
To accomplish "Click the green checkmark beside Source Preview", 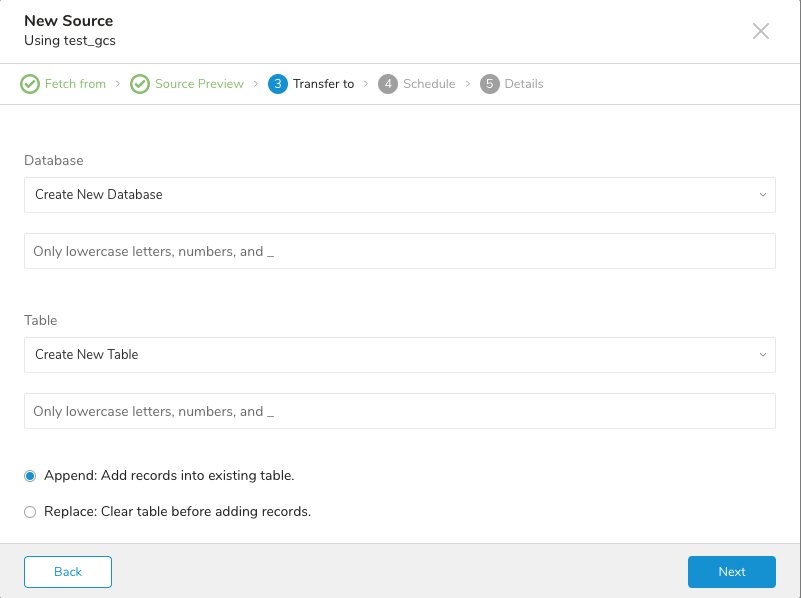I will tap(140, 84).
